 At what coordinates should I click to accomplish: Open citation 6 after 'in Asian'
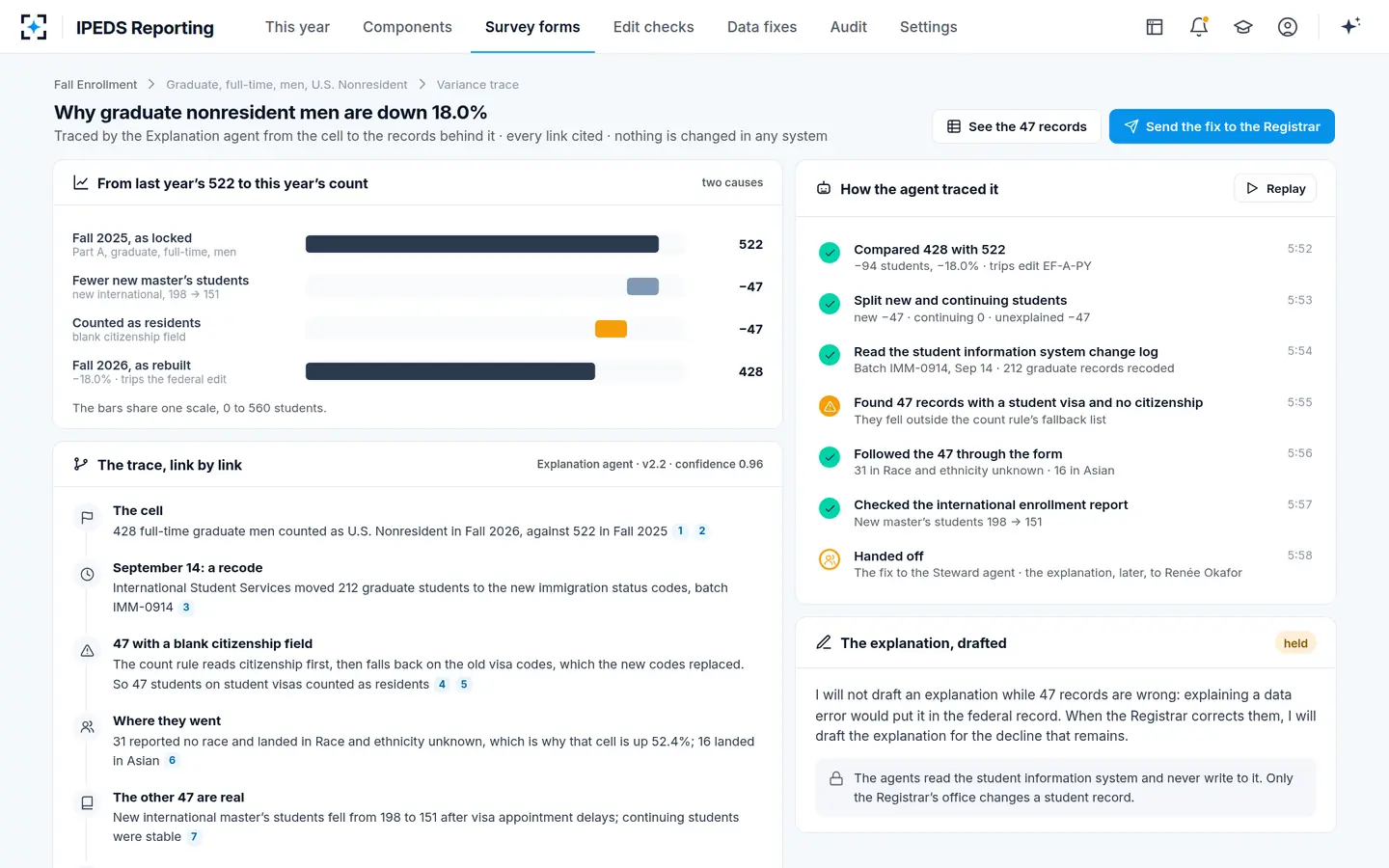(172, 761)
